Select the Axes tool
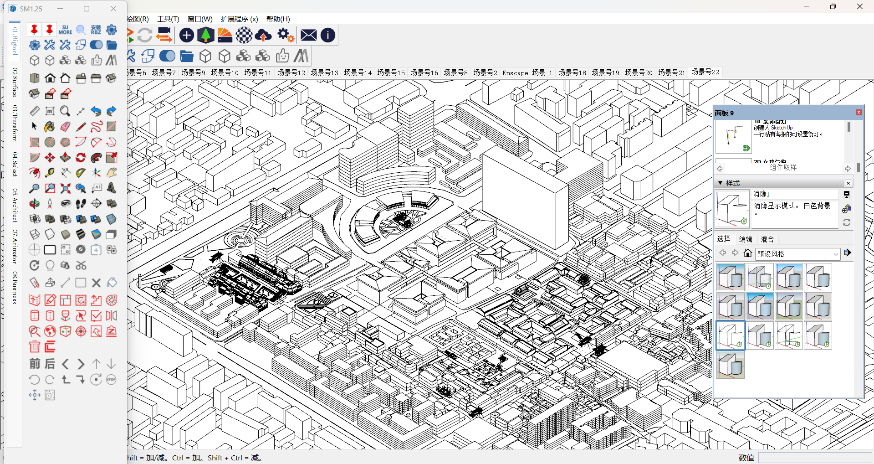The height and width of the screenshot is (464, 874). click(x=96, y=173)
